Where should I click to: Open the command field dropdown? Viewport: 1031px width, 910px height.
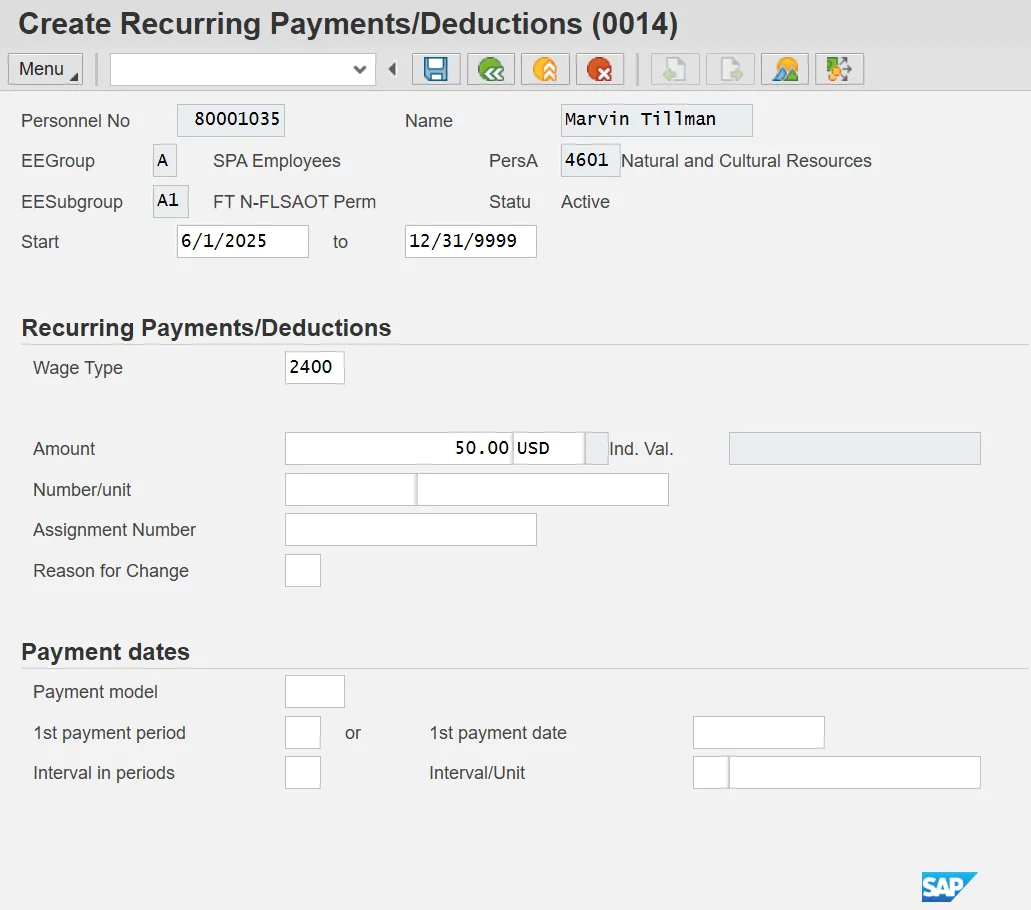(x=360, y=69)
